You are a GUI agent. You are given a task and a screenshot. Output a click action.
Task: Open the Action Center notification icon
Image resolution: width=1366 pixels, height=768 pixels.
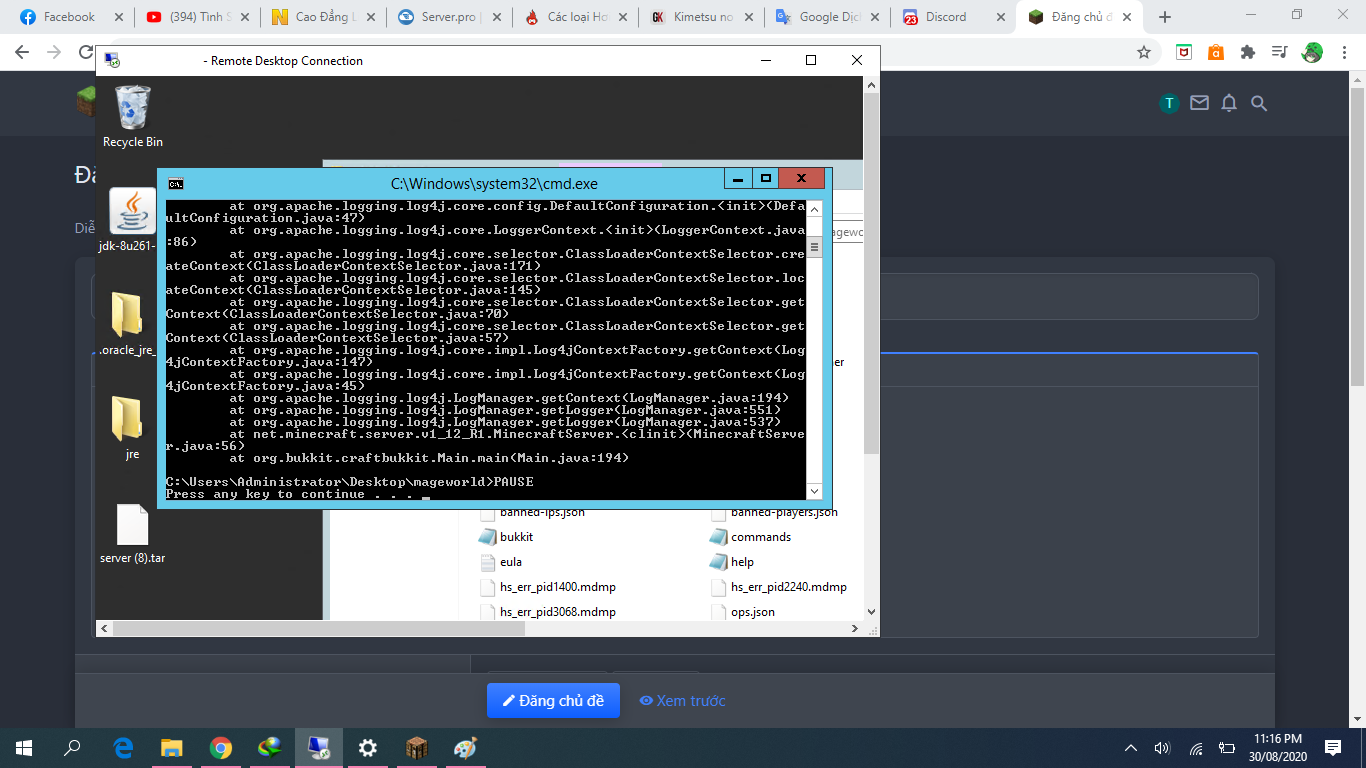[1333, 748]
